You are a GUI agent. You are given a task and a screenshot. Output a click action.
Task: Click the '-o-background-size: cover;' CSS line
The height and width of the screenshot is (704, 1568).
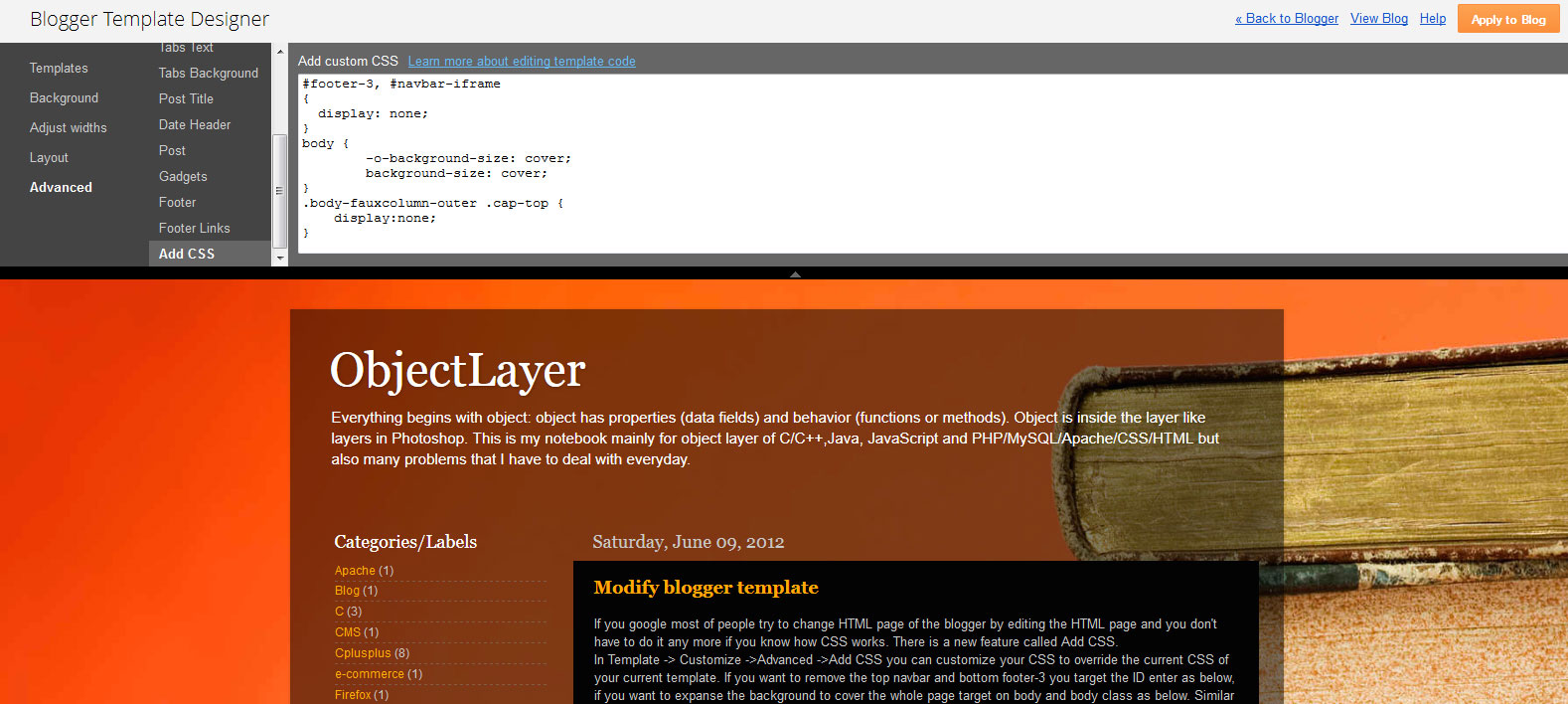(x=468, y=158)
